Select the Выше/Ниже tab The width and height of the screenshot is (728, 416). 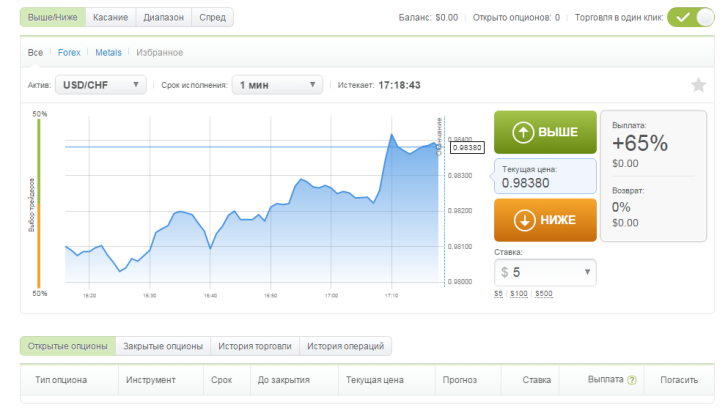click(54, 17)
